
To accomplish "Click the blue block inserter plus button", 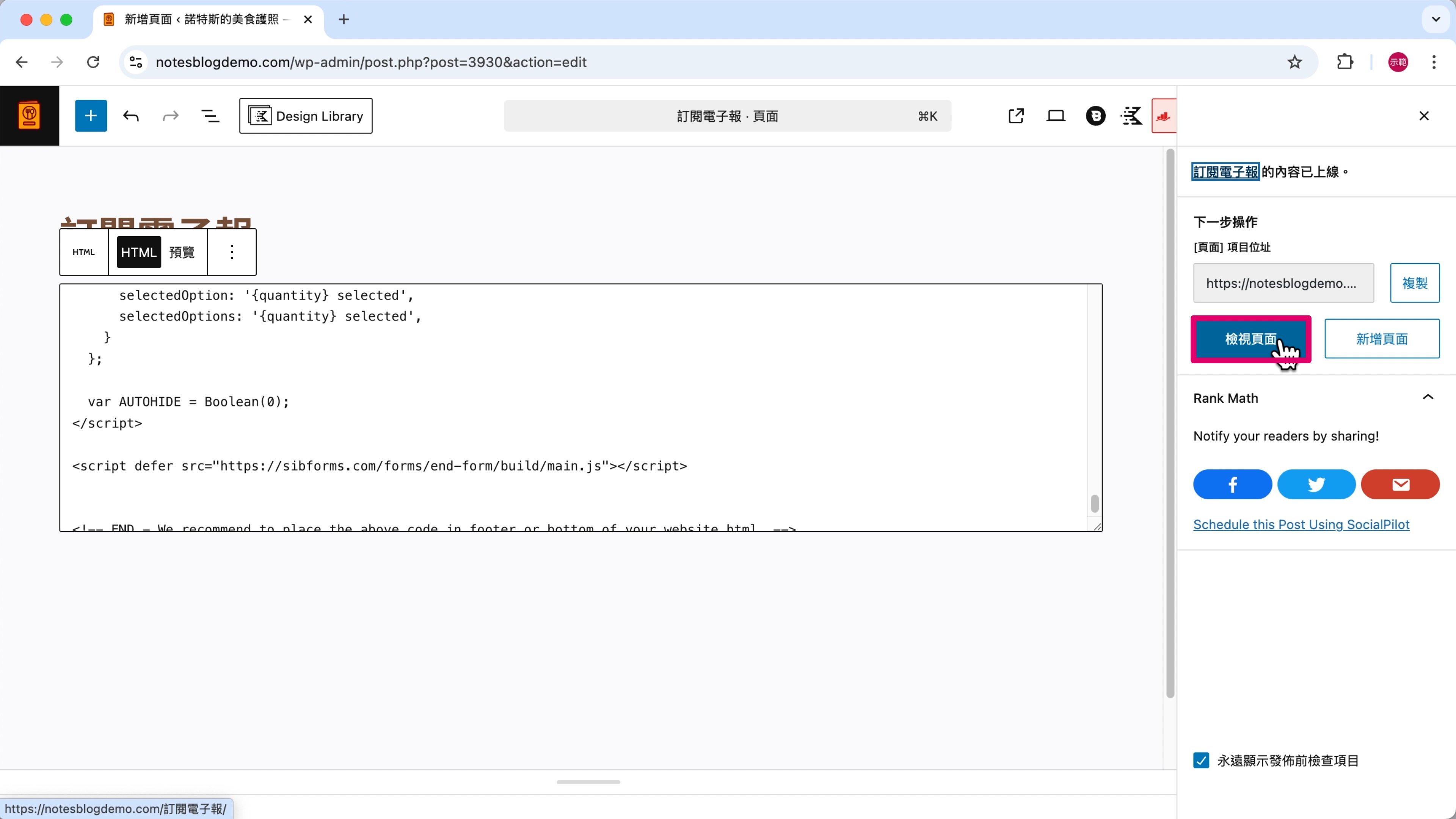I will (x=91, y=116).
